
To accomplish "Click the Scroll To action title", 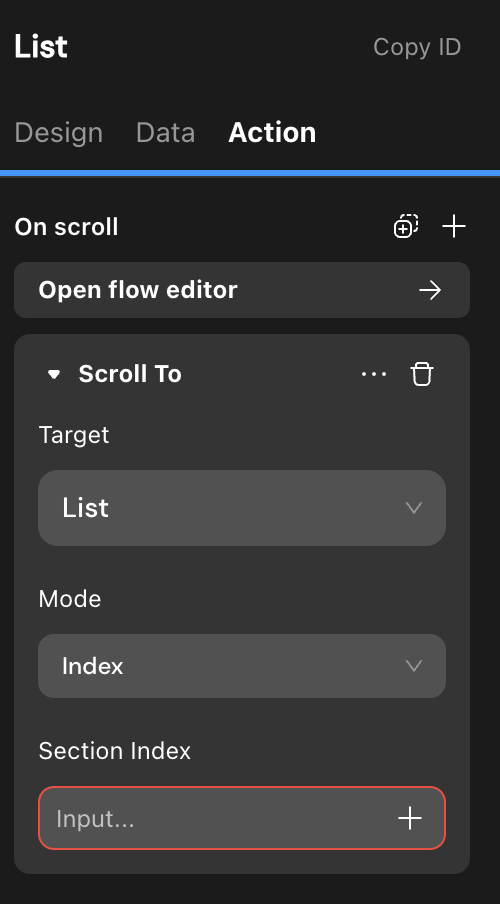I will [130, 374].
